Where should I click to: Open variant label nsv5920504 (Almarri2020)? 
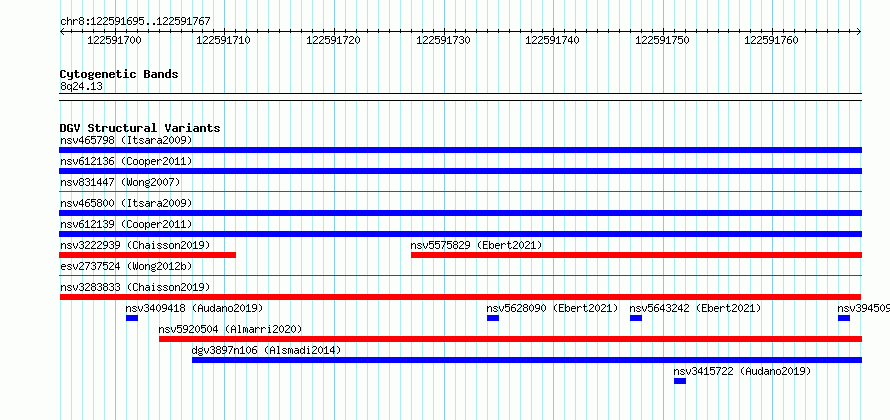point(230,329)
